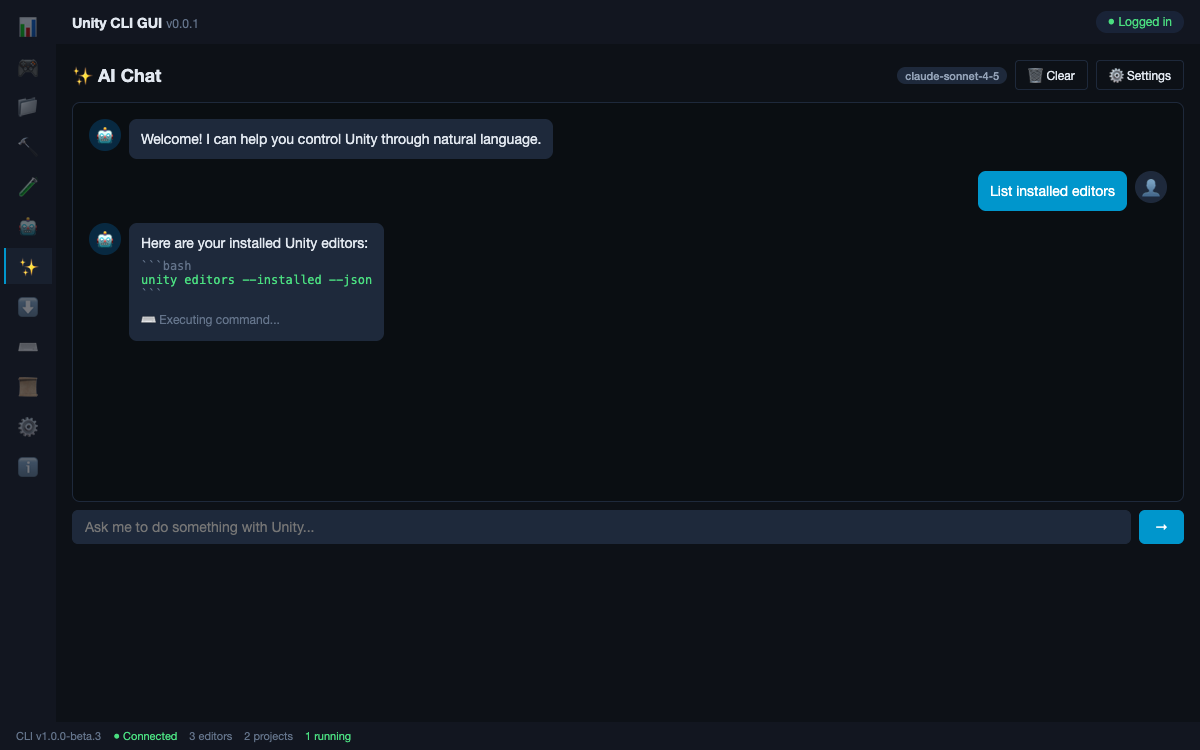Click the Unity CLI GUI title
This screenshot has width=1200, height=750.
click(x=117, y=22)
